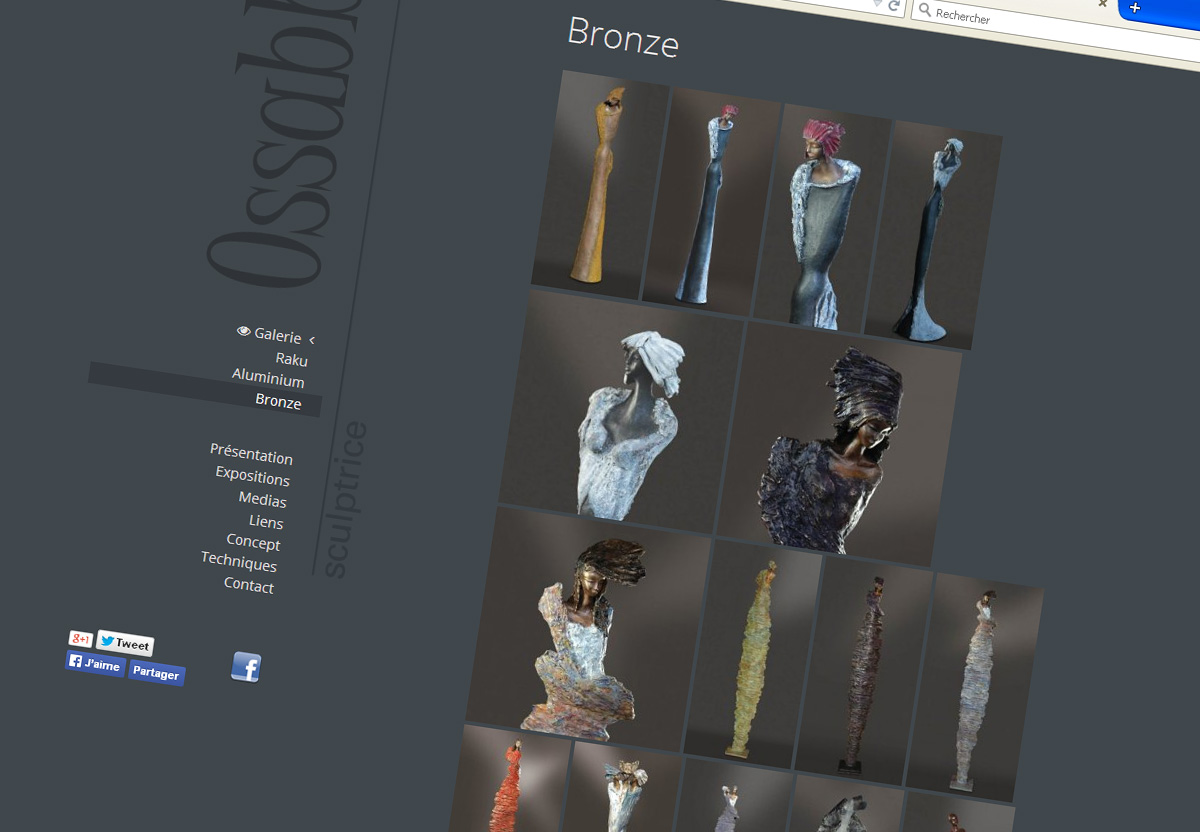Image resolution: width=1200 pixels, height=832 pixels.
Task: Open the address bar dropdown arrow
Action: click(876, 4)
